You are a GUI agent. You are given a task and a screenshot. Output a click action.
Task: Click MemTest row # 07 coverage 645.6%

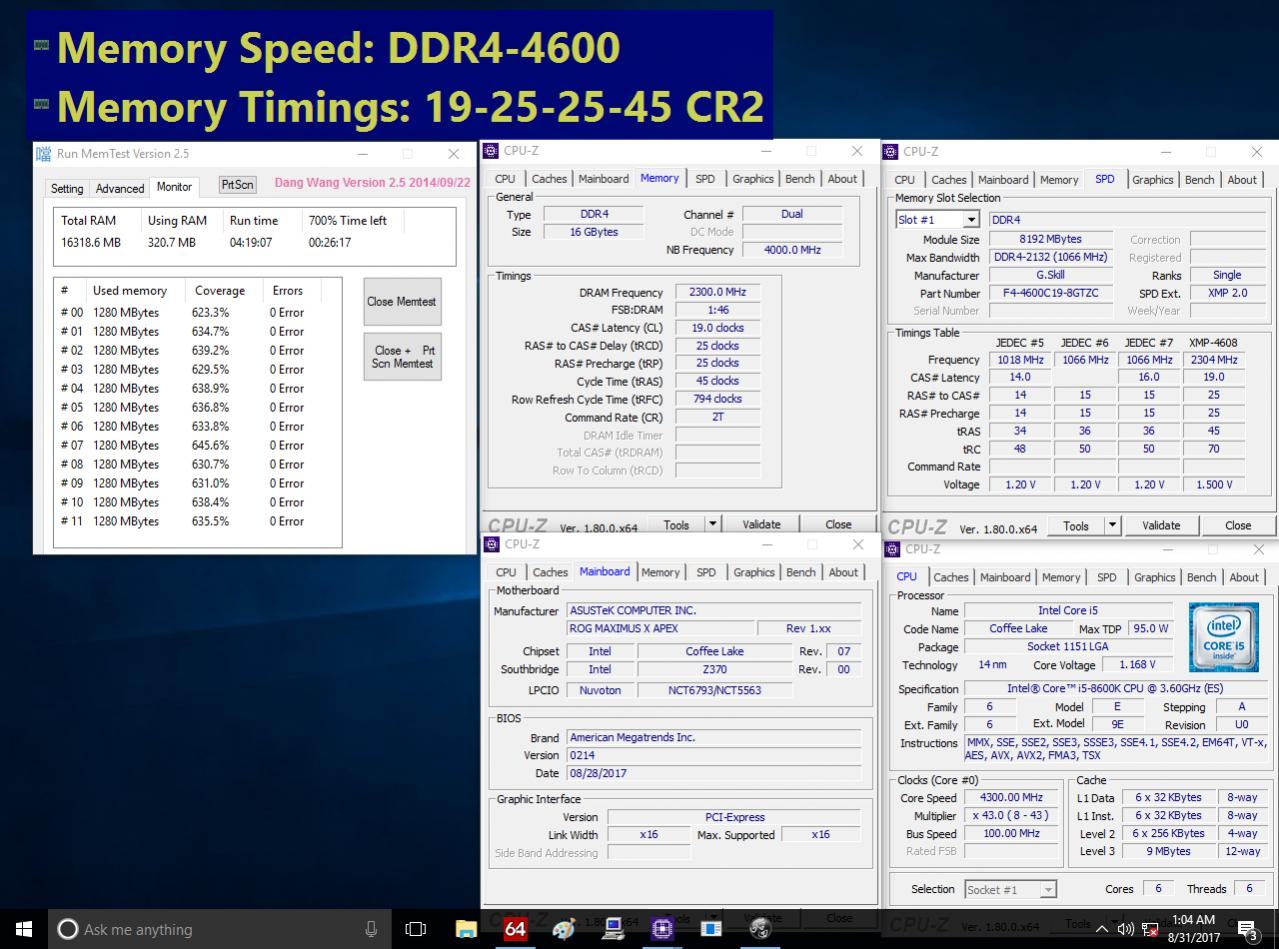coord(210,445)
